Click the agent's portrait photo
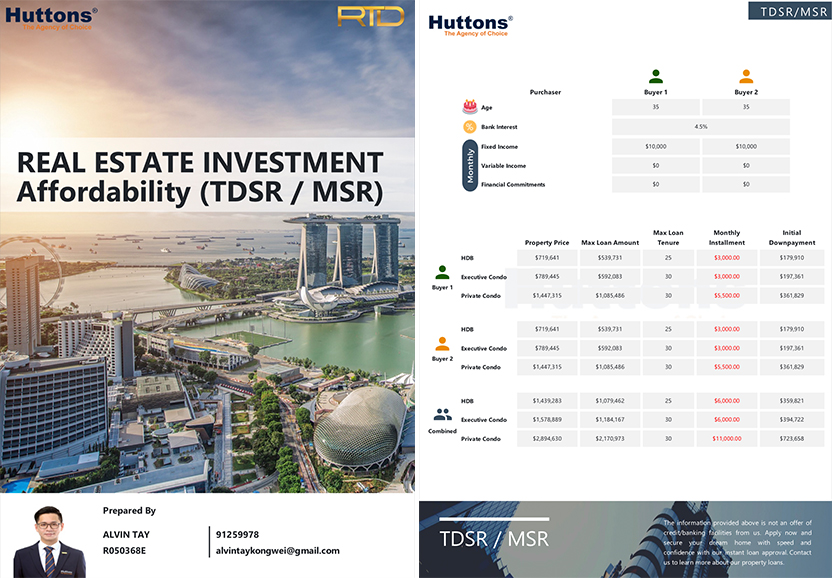The height and width of the screenshot is (578, 832). pos(49,542)
